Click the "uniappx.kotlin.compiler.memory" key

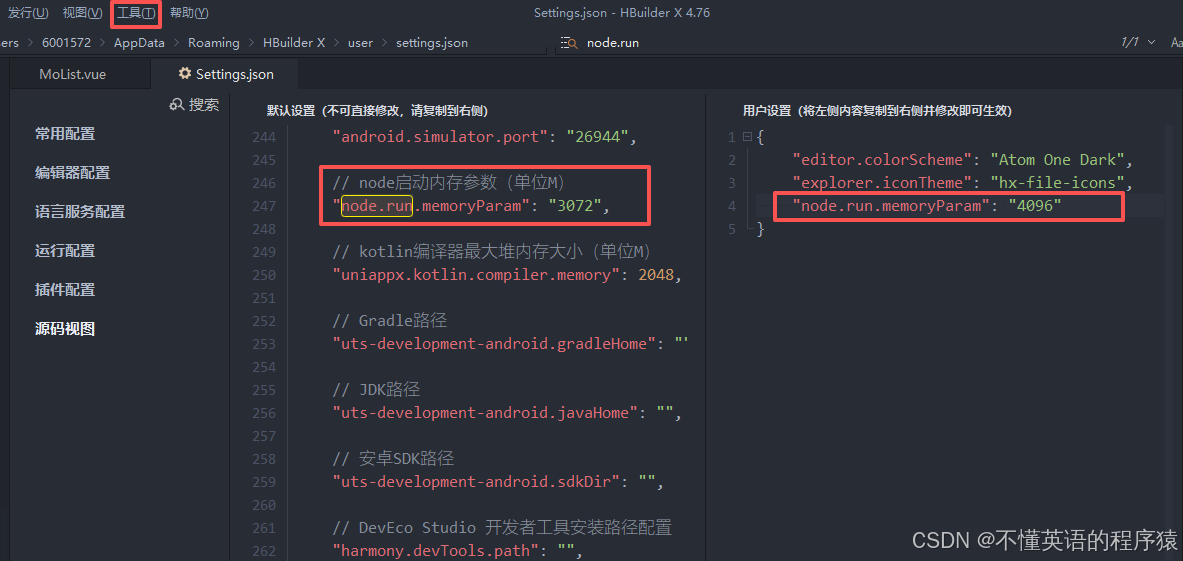tap(475, 274)
